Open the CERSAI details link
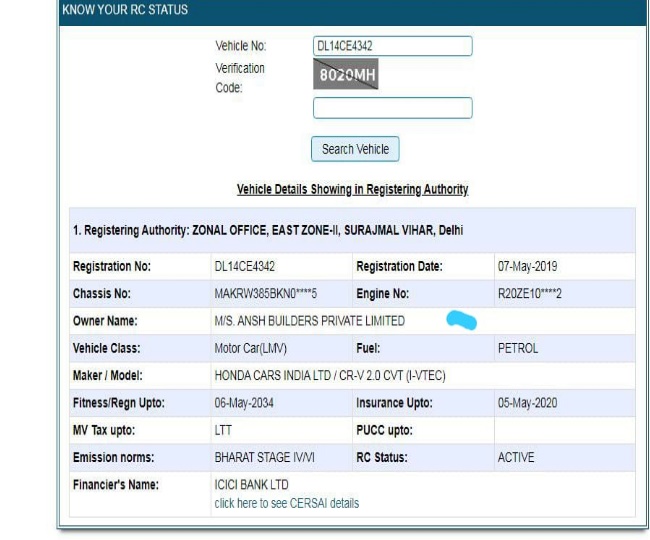 point(286,503)
